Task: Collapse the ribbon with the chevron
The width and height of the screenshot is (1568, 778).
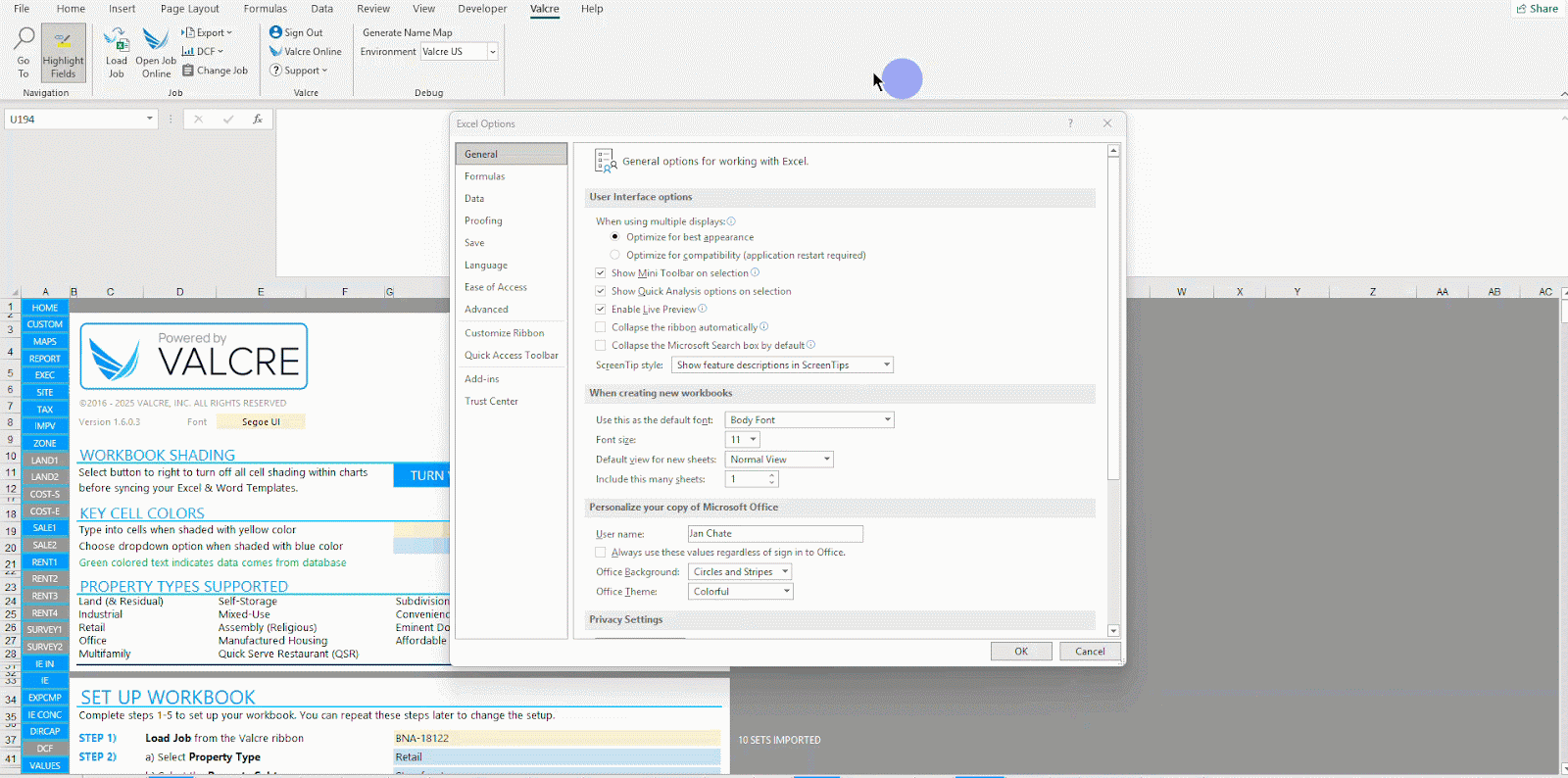Action: pos(1563,93)
